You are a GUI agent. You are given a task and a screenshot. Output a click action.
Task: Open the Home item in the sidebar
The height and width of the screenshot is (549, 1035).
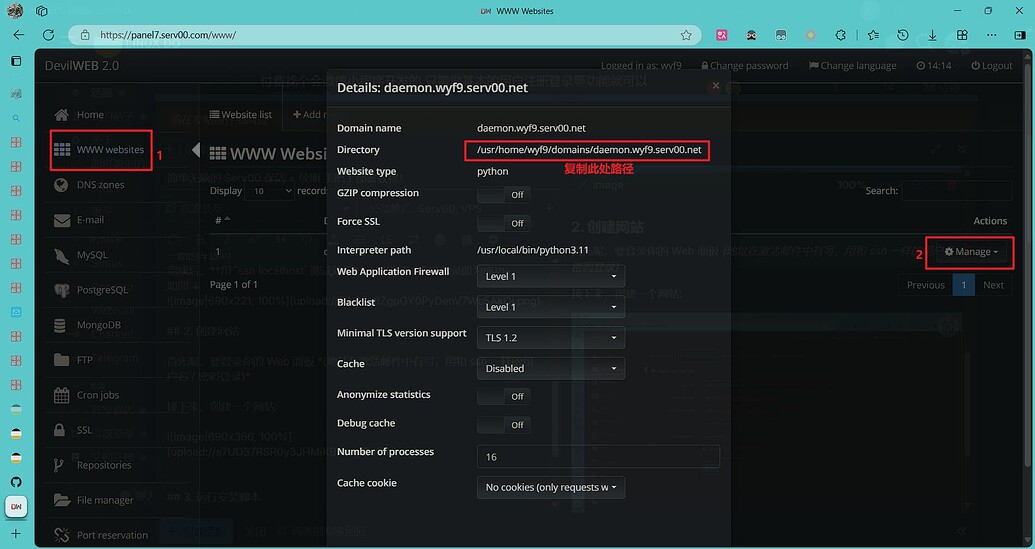pyautogui.click(x=79, y=115)
